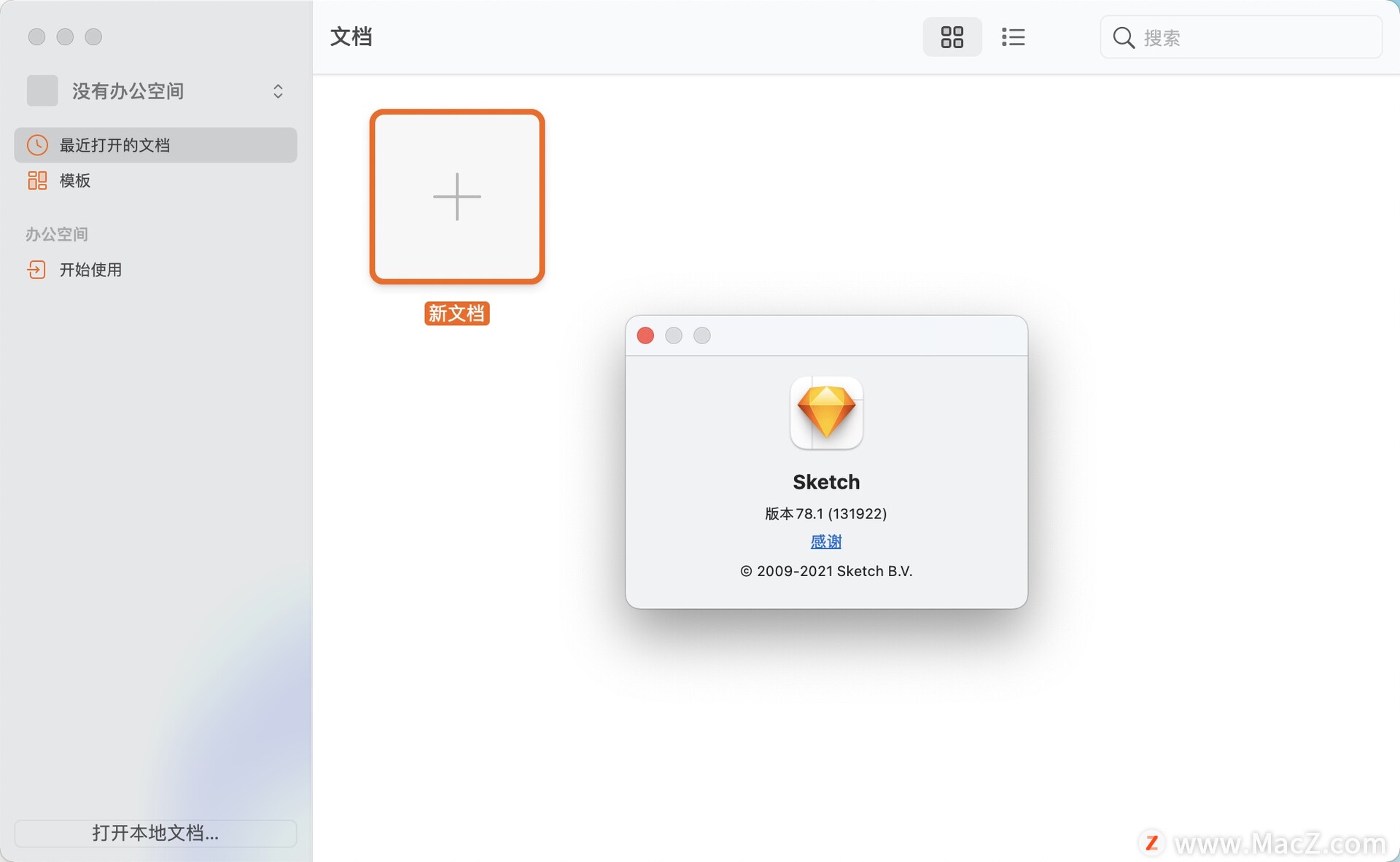Click the 新文档 label
Viewport: 1400px width, 862px height.
tap(457, 314)
